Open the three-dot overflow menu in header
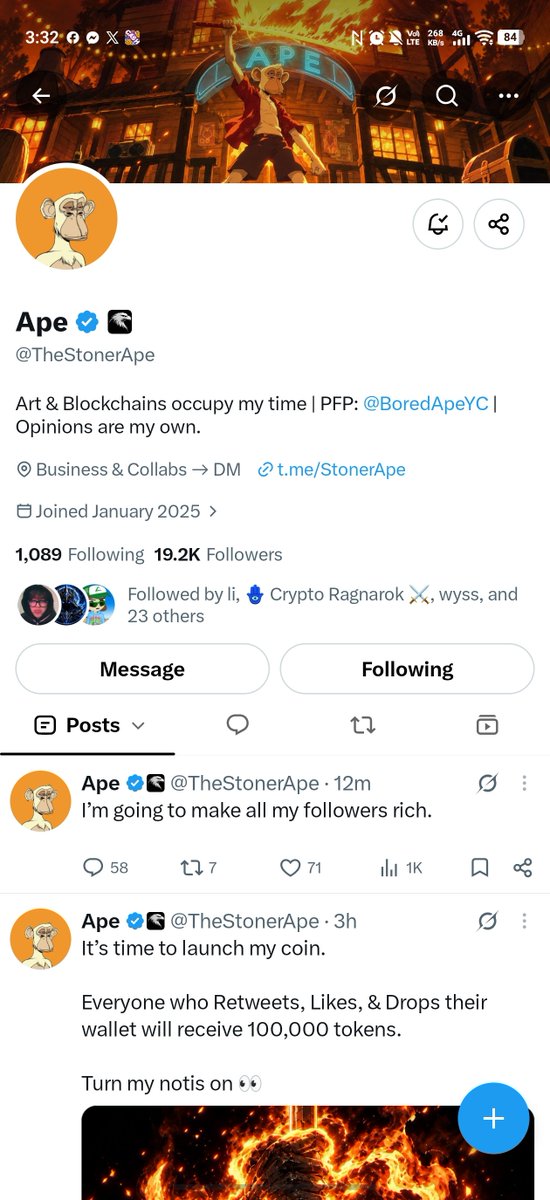This screenshot has width=550, height=1200. 508,96
